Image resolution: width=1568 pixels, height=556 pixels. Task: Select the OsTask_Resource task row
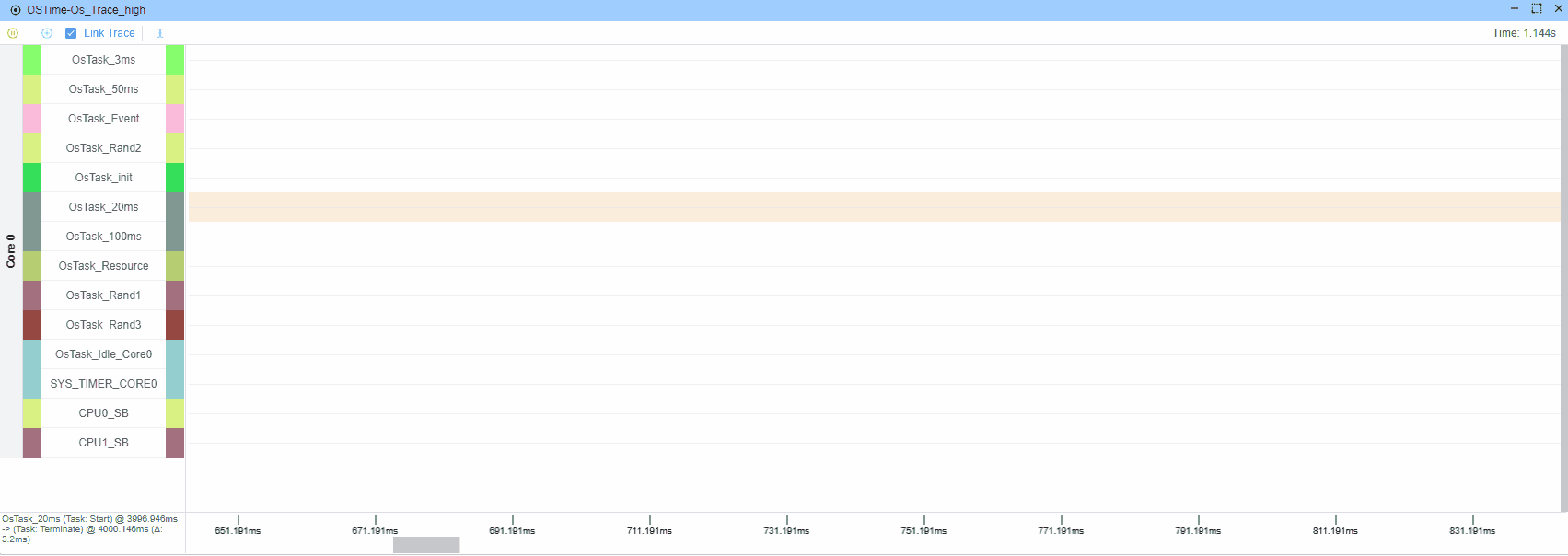click(x=103, y=266)
